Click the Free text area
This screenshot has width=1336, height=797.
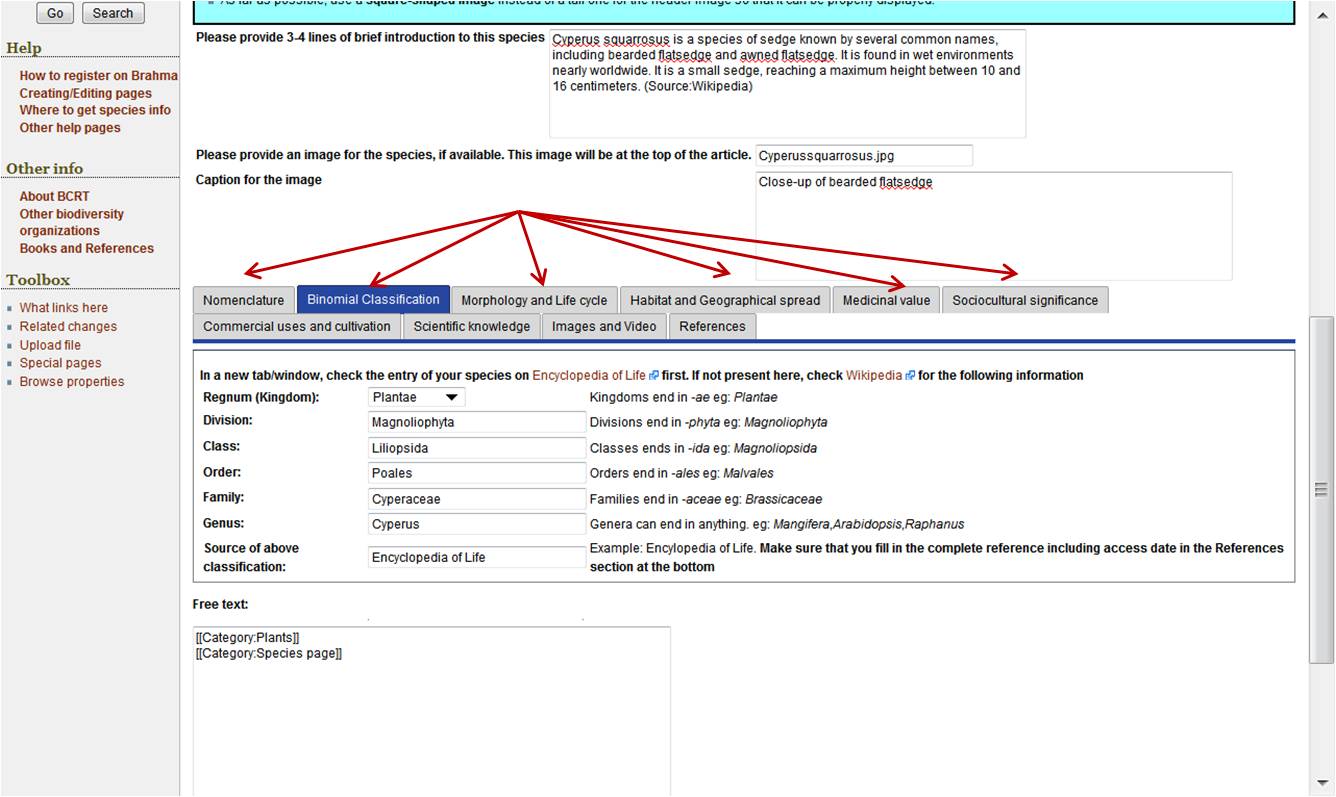[x=431, y=711]
